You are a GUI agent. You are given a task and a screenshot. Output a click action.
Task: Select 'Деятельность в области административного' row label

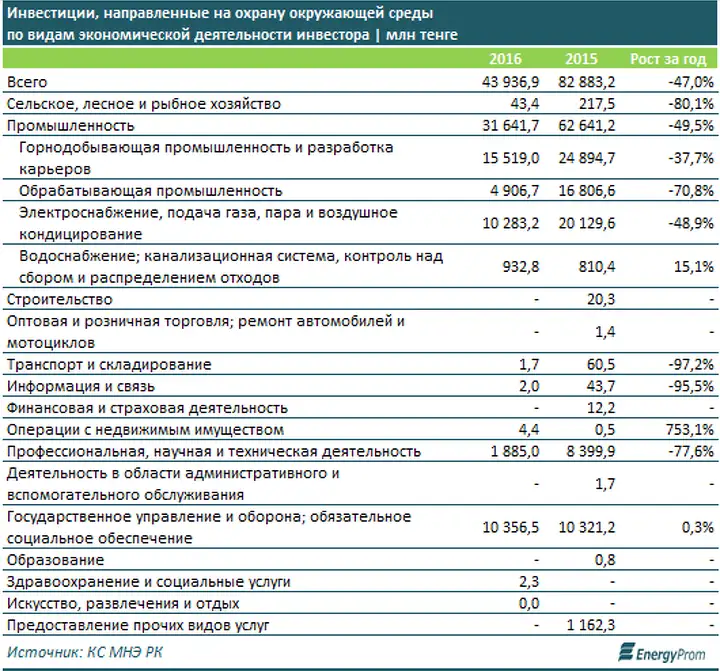point(173,484)
